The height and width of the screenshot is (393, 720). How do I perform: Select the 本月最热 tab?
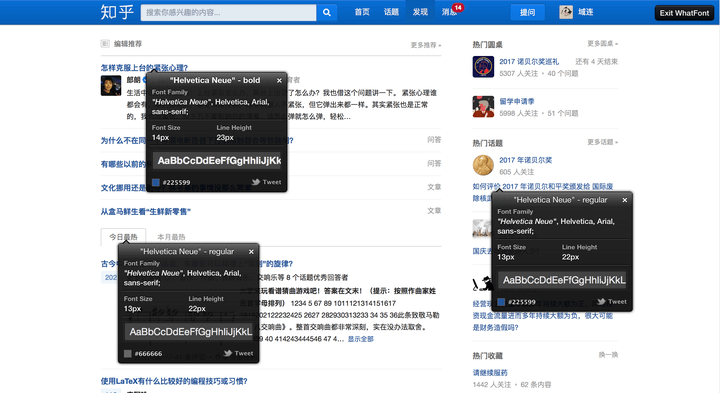click(171, 237)
